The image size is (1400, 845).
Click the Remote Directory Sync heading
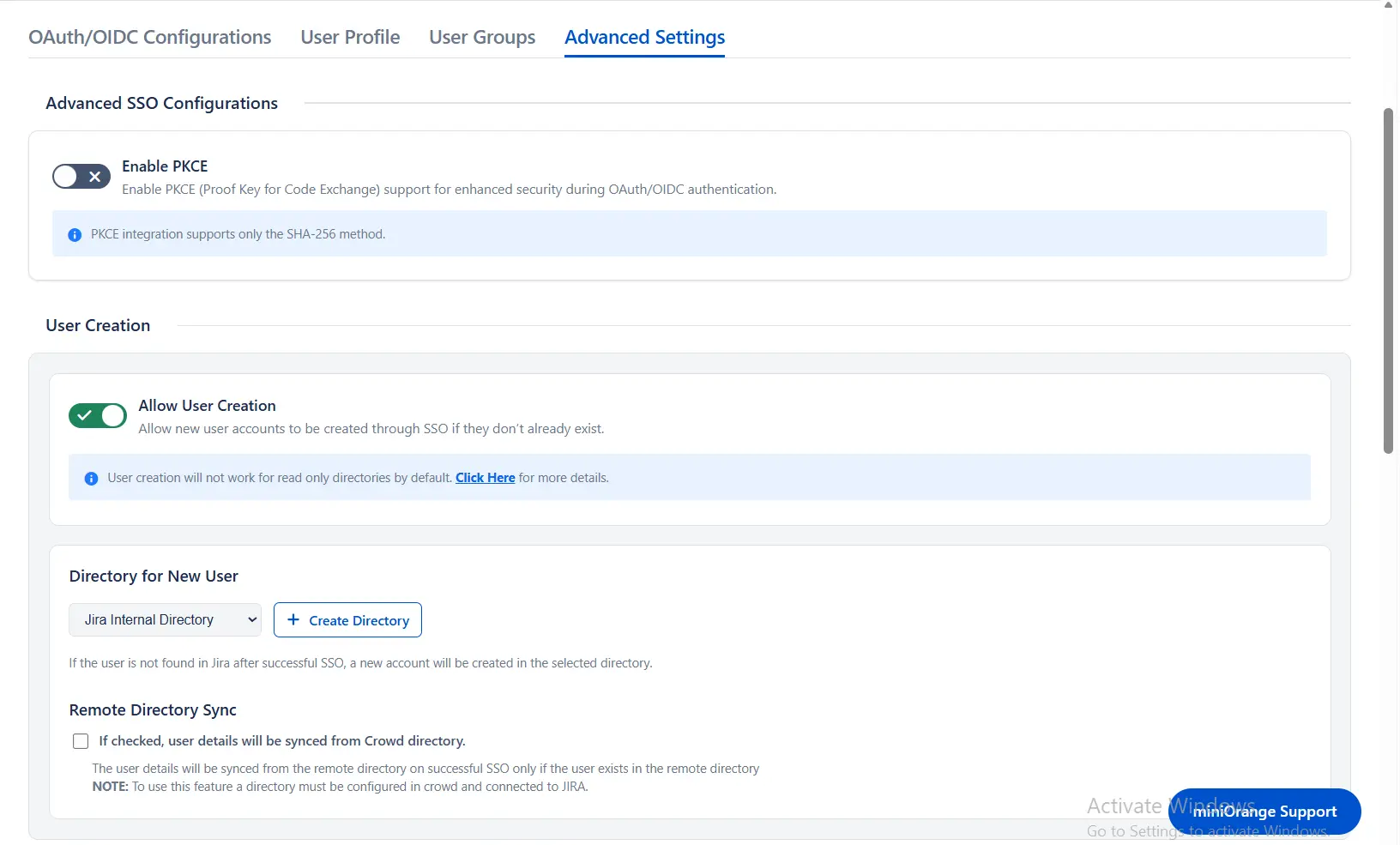pyautogui.click(x=153, y=710)
